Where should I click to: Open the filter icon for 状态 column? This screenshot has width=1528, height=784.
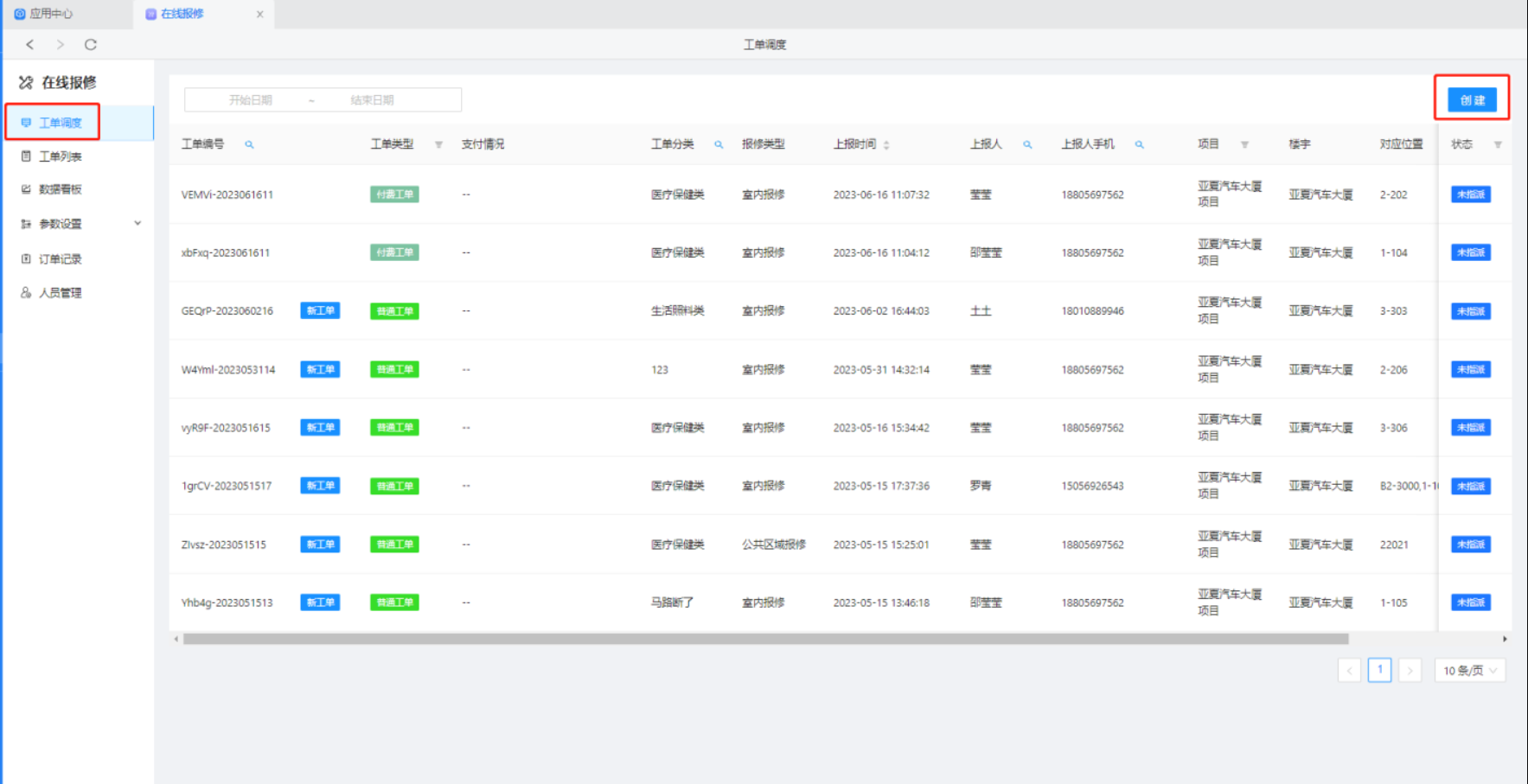(1498, 144)
